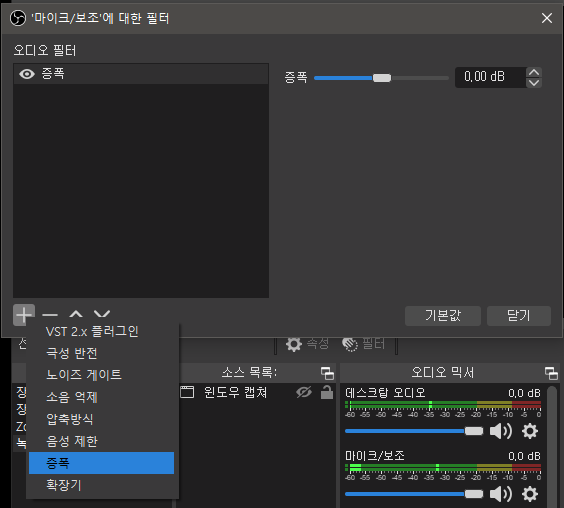Viewport: 564px width, 508px height.
Task: Adjust the 증폭 gain slider
Action: (x=381, y=78)
